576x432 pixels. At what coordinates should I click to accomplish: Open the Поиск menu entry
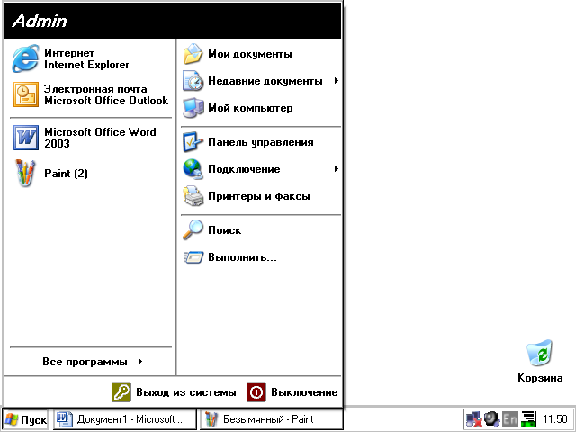pyautogui.click(x=262, y=230)
